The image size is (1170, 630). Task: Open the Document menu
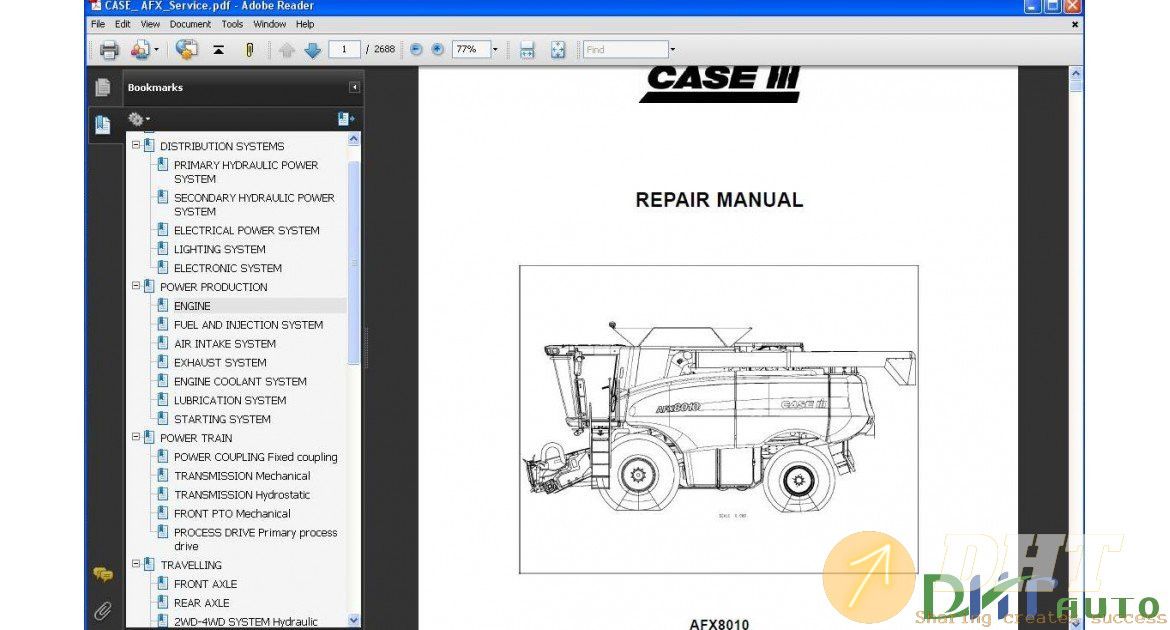pyautogui.click(x=190, y=24)
